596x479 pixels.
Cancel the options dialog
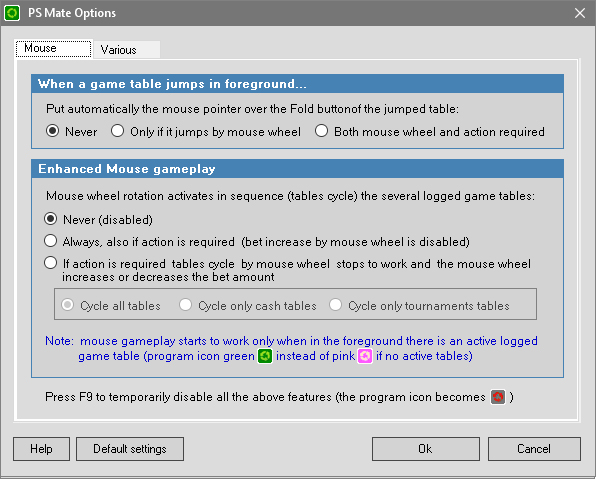point(534,449)
